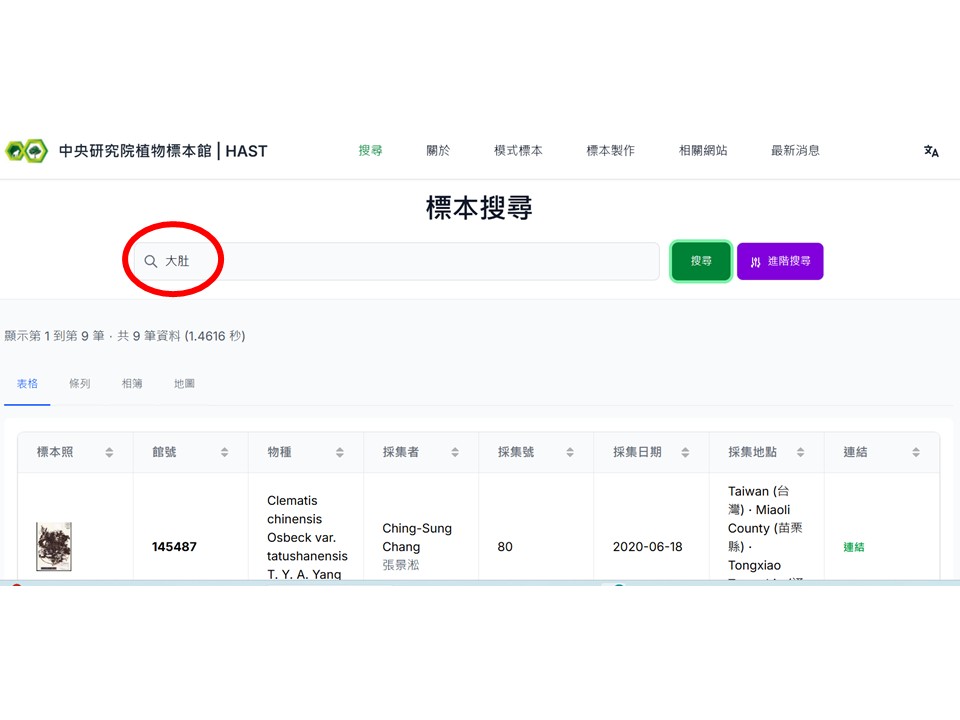Viewport: 960px width, 720px height.
Task: Open specimen thumbnail image for 145487
Action: (x=53, y=546)
